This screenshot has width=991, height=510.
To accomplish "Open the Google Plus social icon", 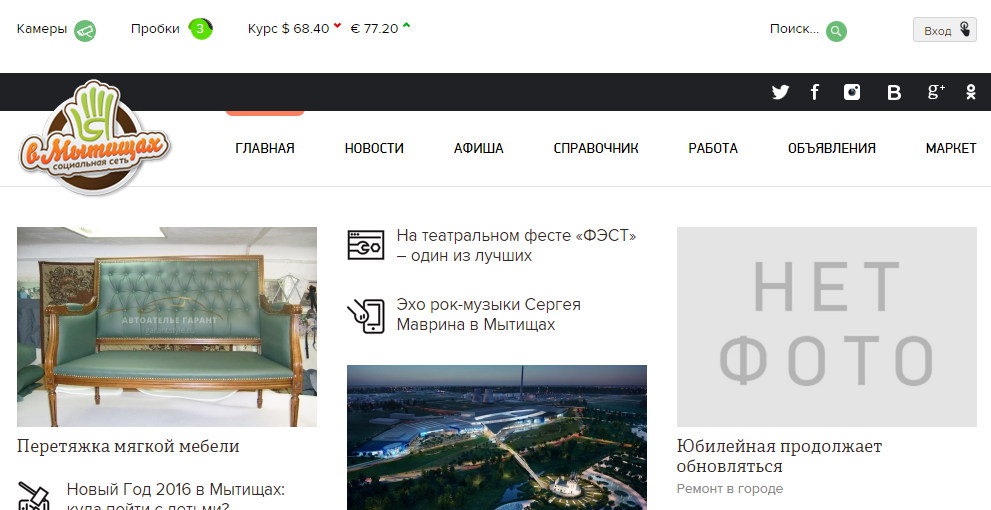I will pyautogui.click(x=936, y=92).
